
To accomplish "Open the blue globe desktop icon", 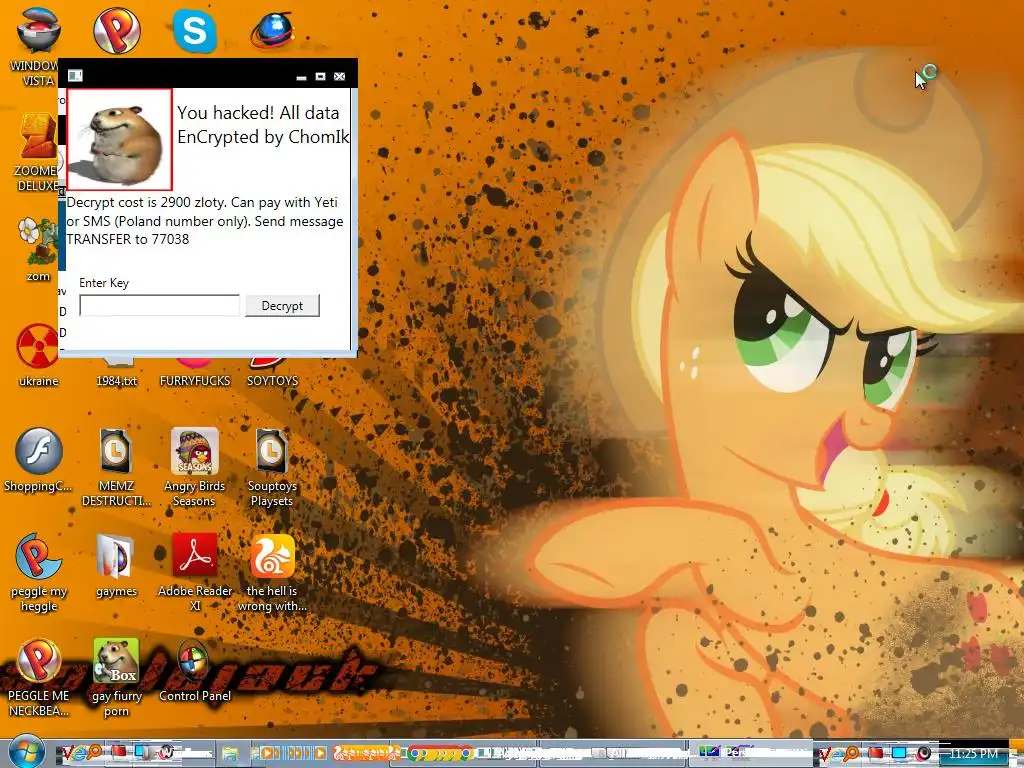I will (272, 31).
